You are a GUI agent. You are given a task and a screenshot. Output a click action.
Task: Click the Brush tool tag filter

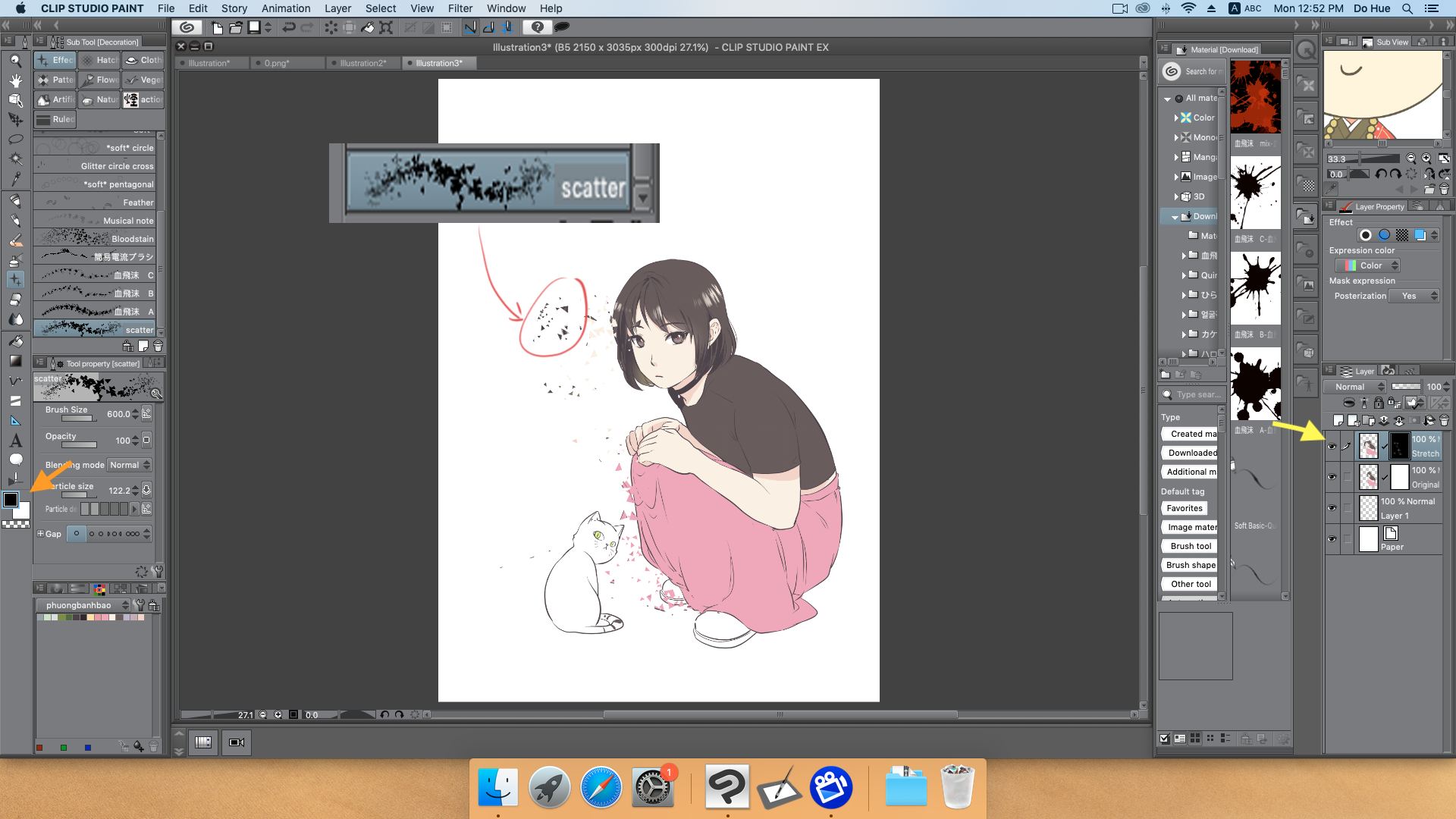click(1188, 545)
